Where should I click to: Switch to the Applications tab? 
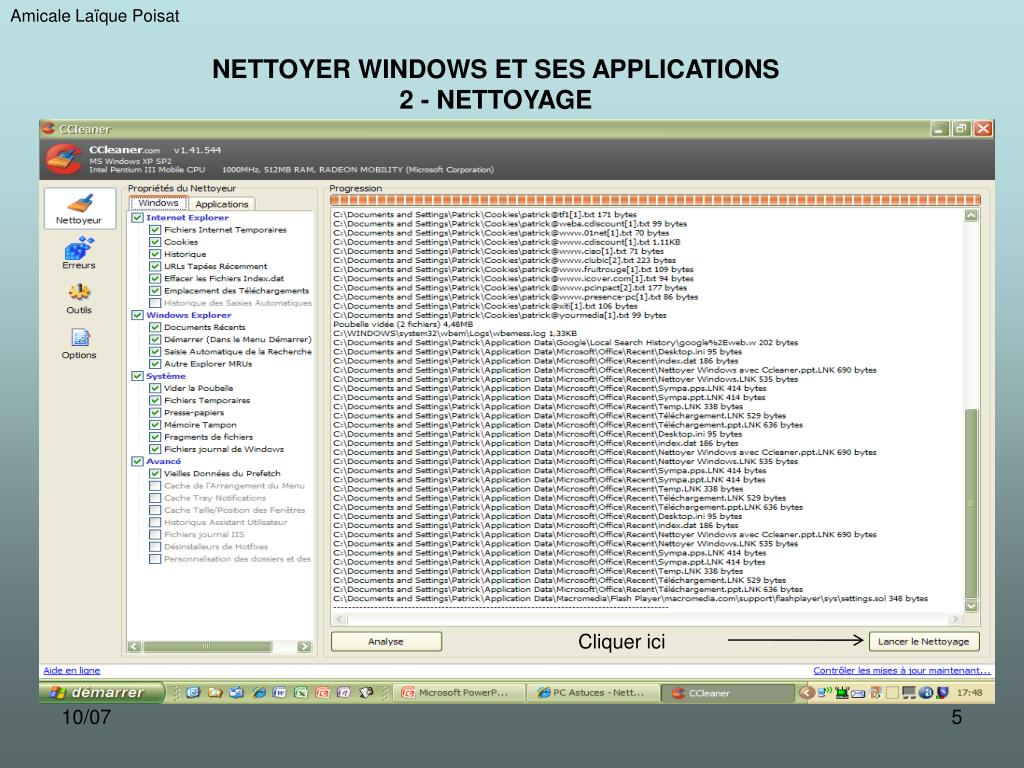click(x=222, y=204)
